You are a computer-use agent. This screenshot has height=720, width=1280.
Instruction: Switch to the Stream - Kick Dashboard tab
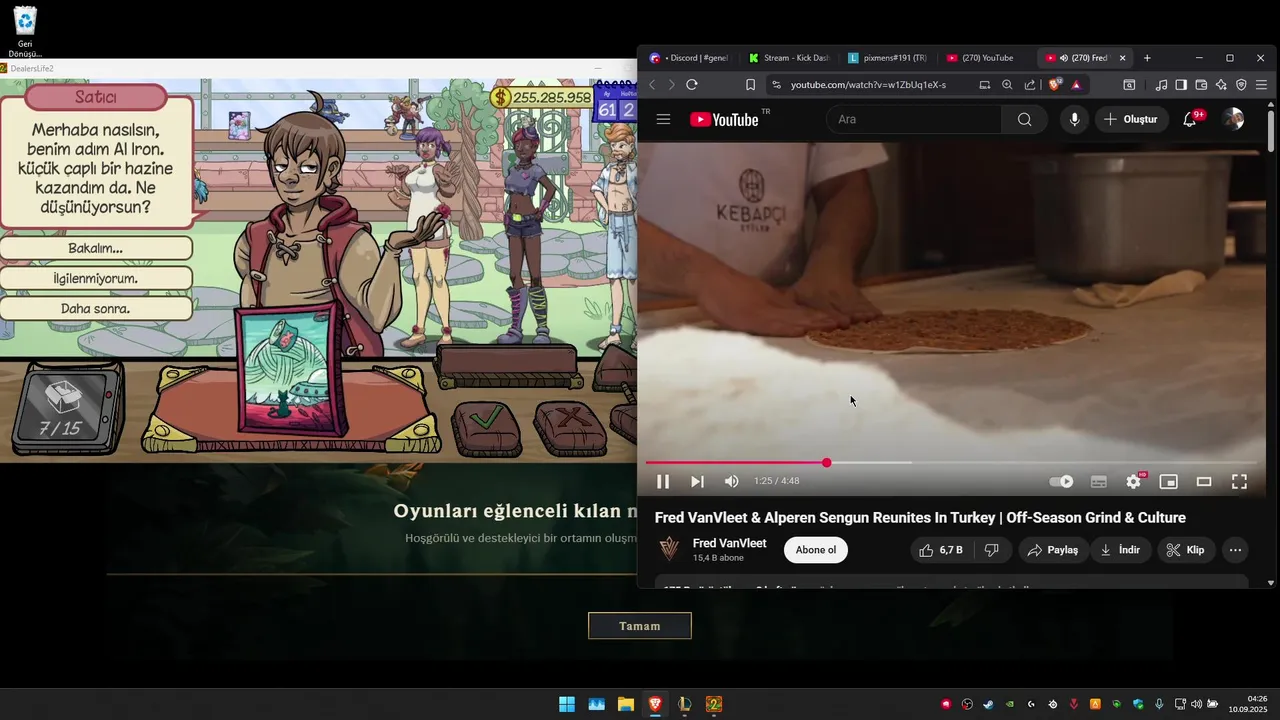[789, 58]
